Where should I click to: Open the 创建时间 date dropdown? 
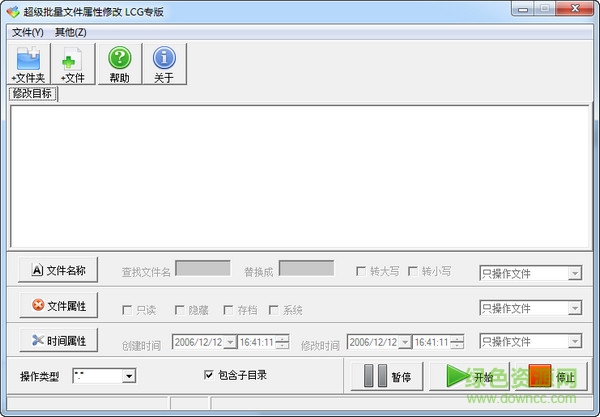230,342
